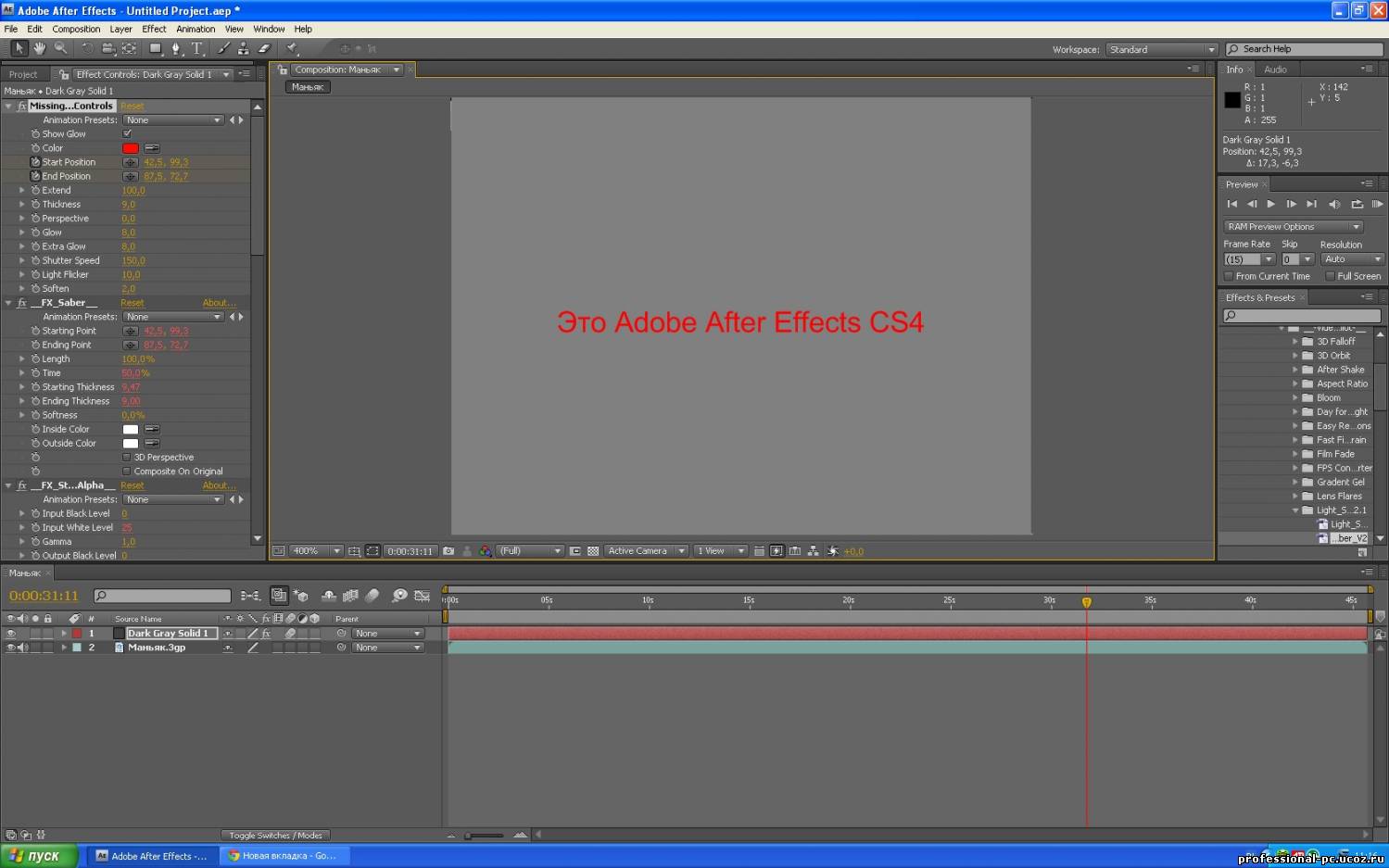Open the (Full) resolution dropdown

click(530, 550)
